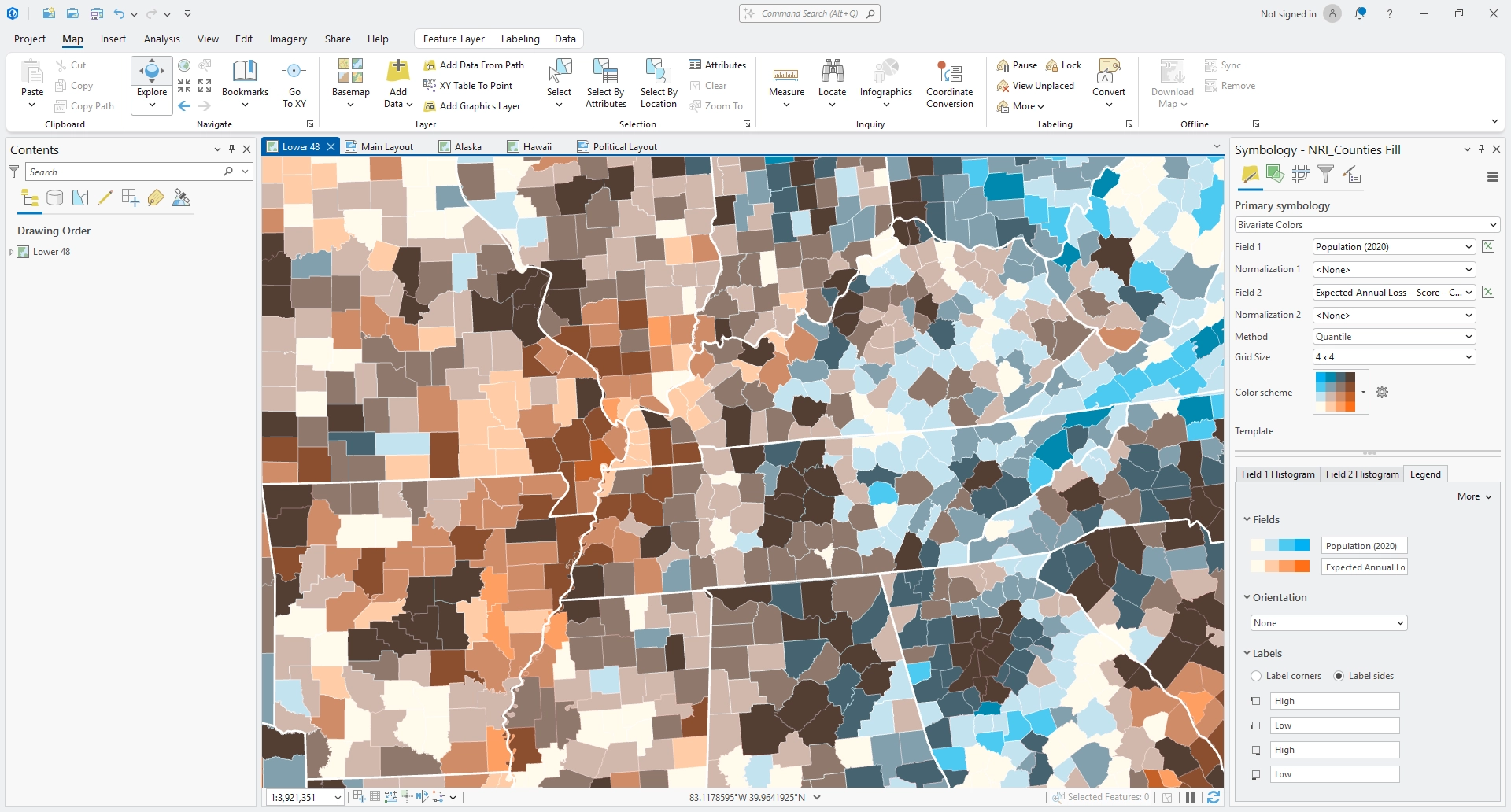
Task: Click Add Data From Path
Action: pos(474,65)
